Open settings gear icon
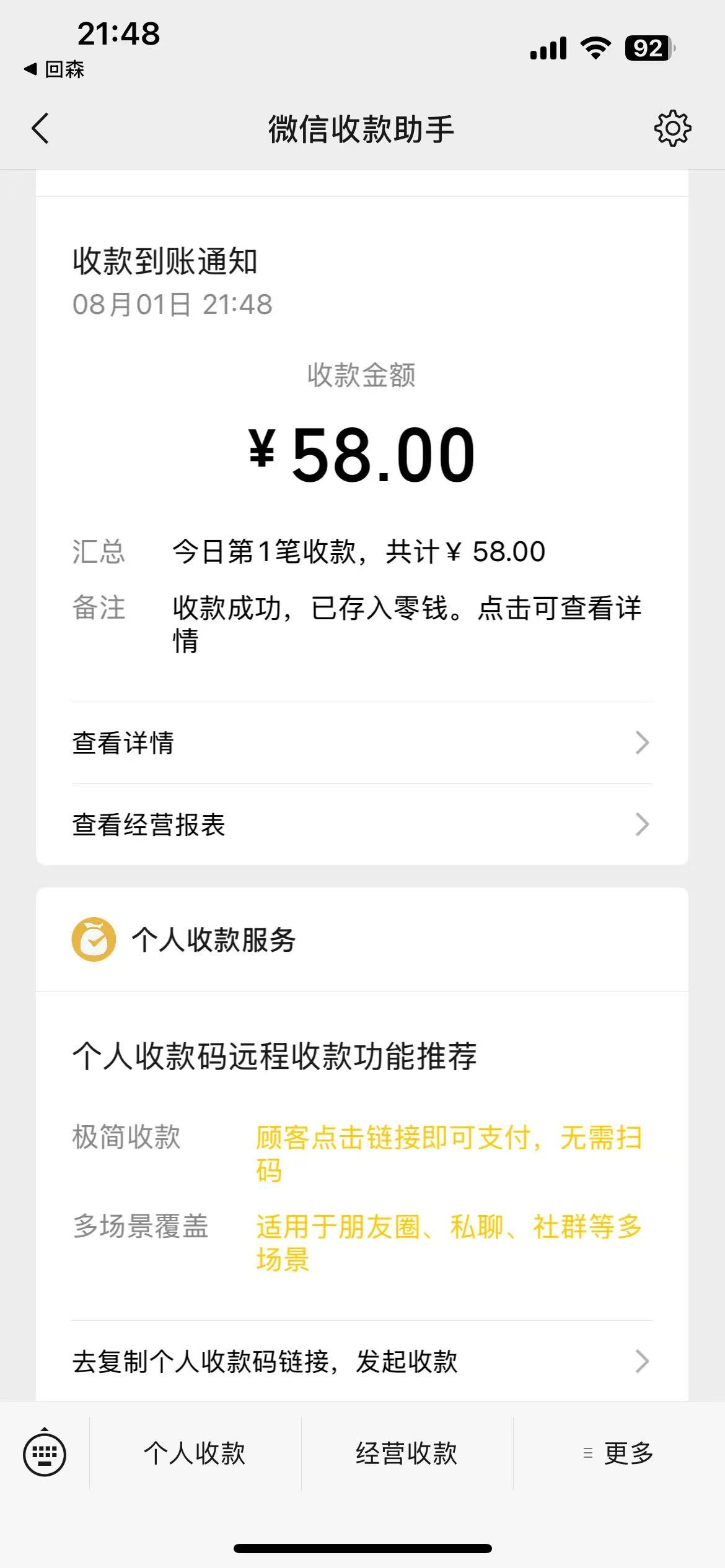725x1568 pixels. [672, 129]
